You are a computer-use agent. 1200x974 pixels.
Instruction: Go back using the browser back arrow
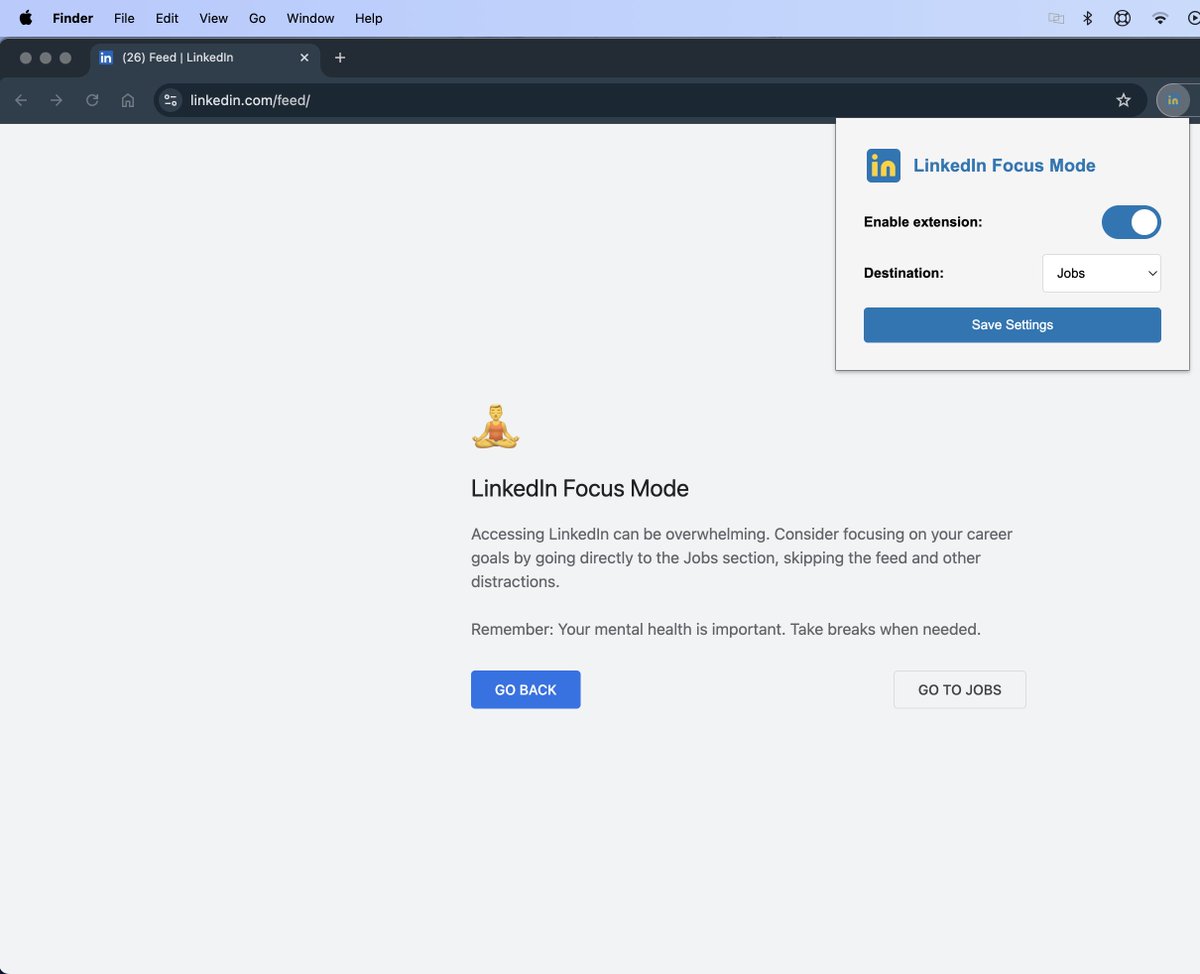[x=21, y=100]
